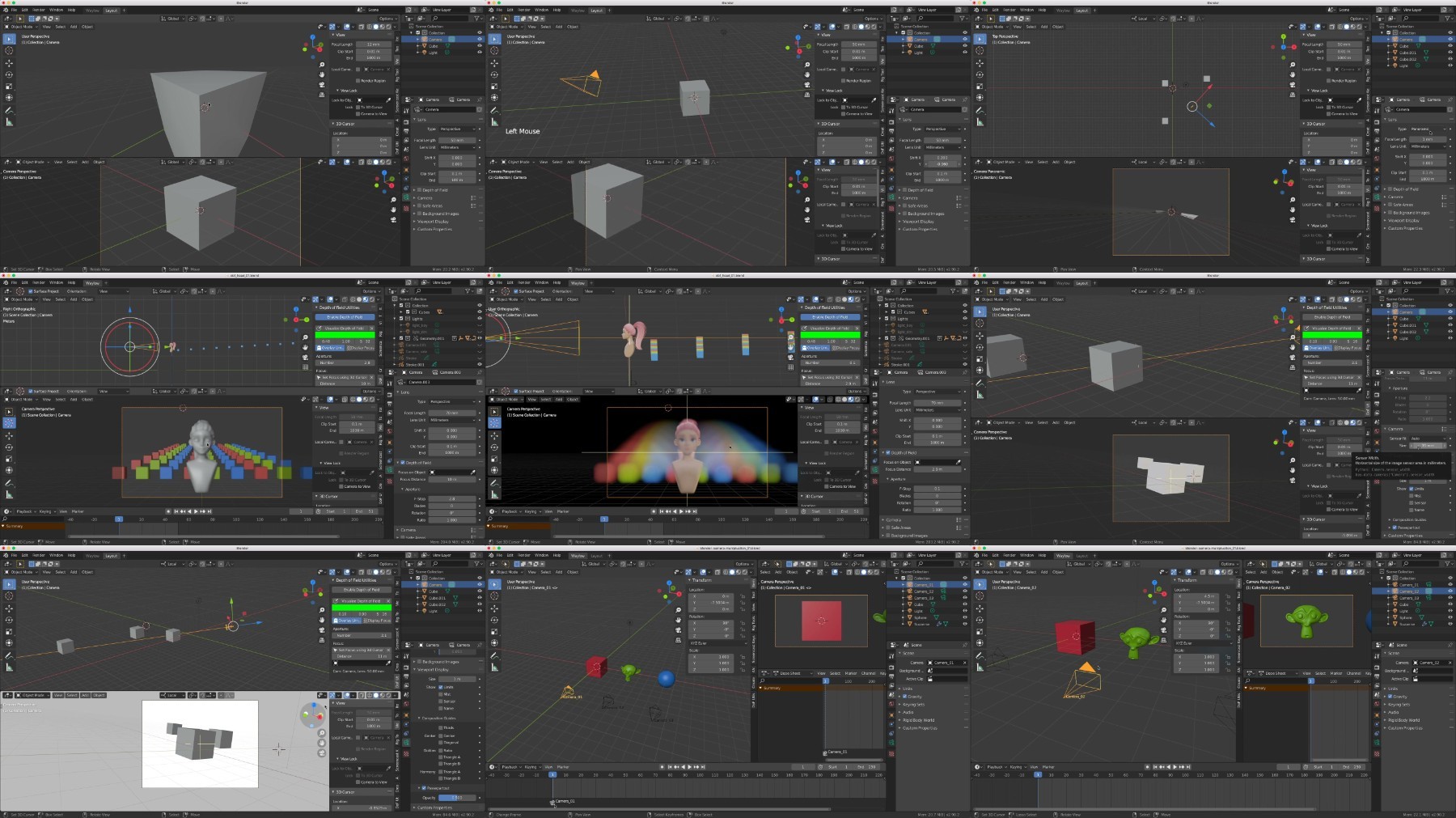This screenshot has width=1456, height=818.
Task: Toggle auto-keying record dot in pink-haired bust timeline
Action: (654, 511)
